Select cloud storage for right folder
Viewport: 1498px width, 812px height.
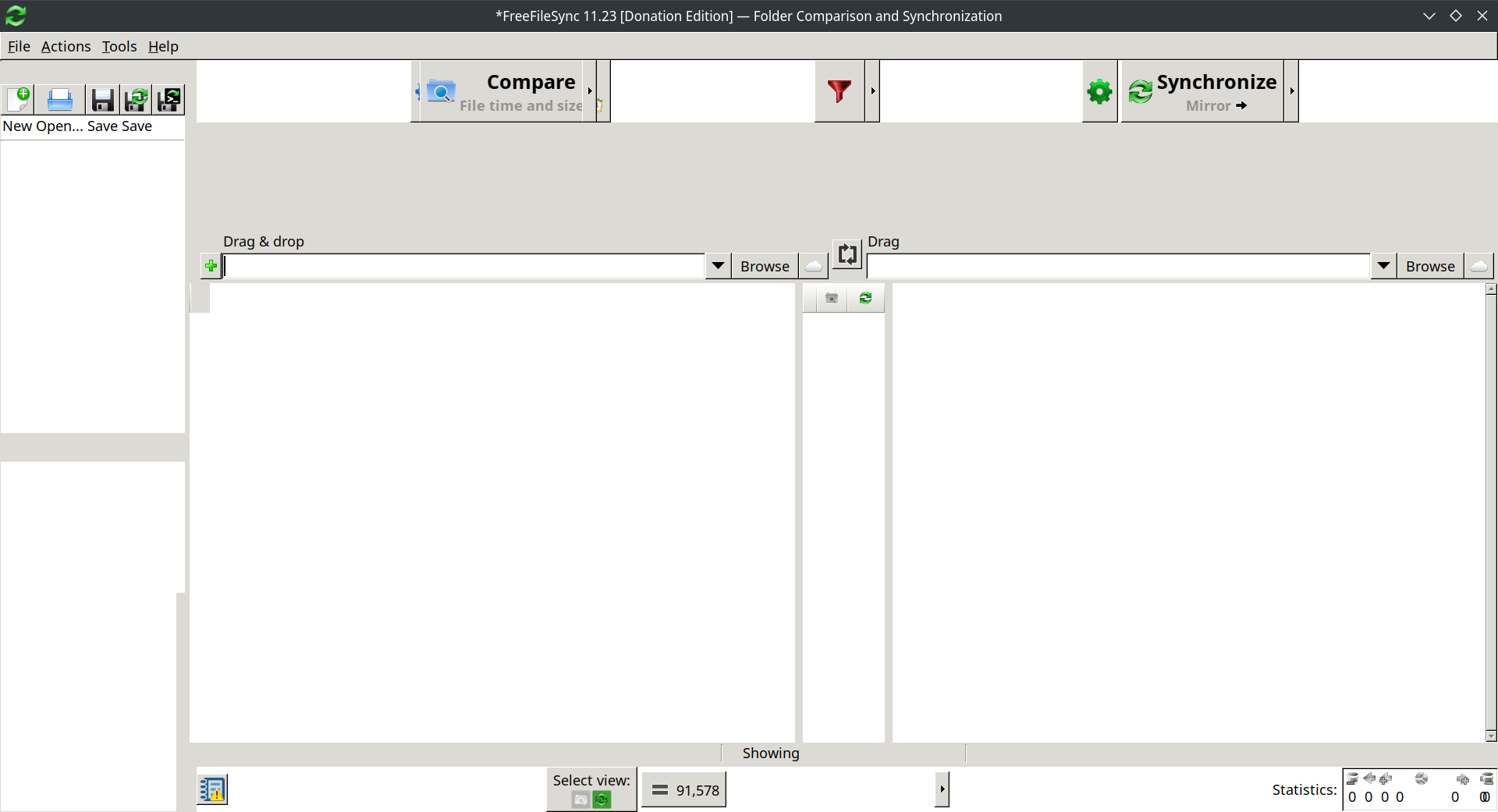pos(1479,266)
